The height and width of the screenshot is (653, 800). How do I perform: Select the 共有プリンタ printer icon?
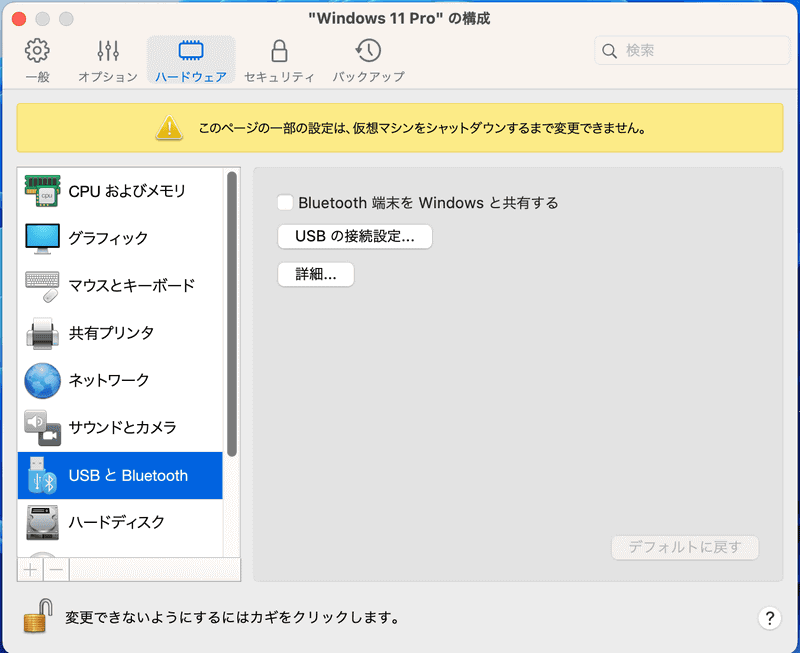[42, 333]
